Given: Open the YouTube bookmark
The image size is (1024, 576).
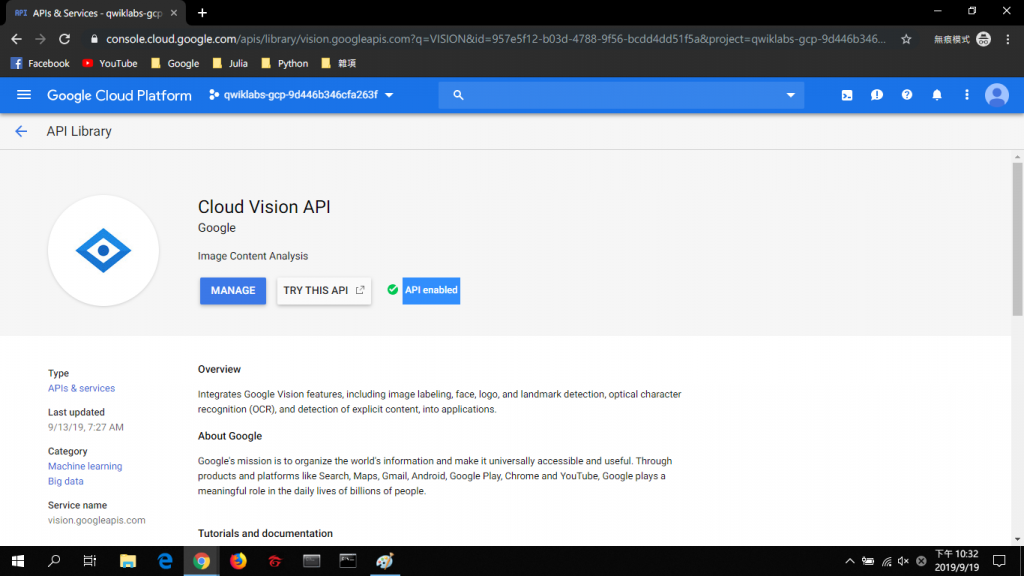Looking at the screenshot, I should click(x=110, y=63).
